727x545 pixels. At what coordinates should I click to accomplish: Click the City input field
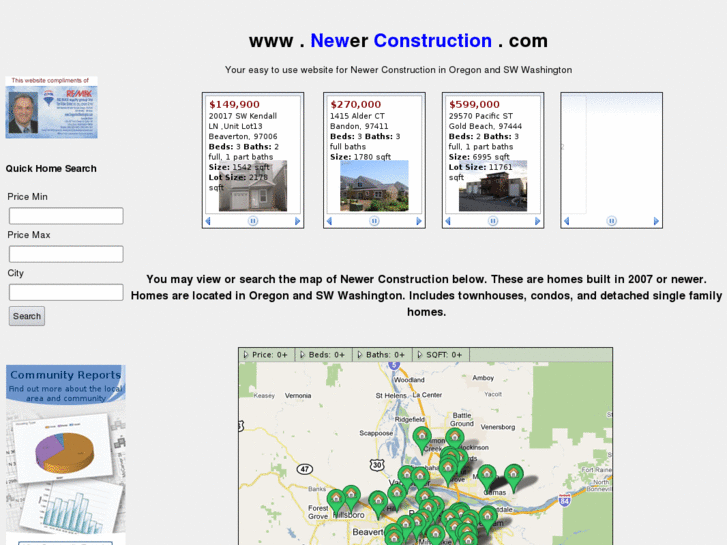pyautogui.click(x=66, y=292)
